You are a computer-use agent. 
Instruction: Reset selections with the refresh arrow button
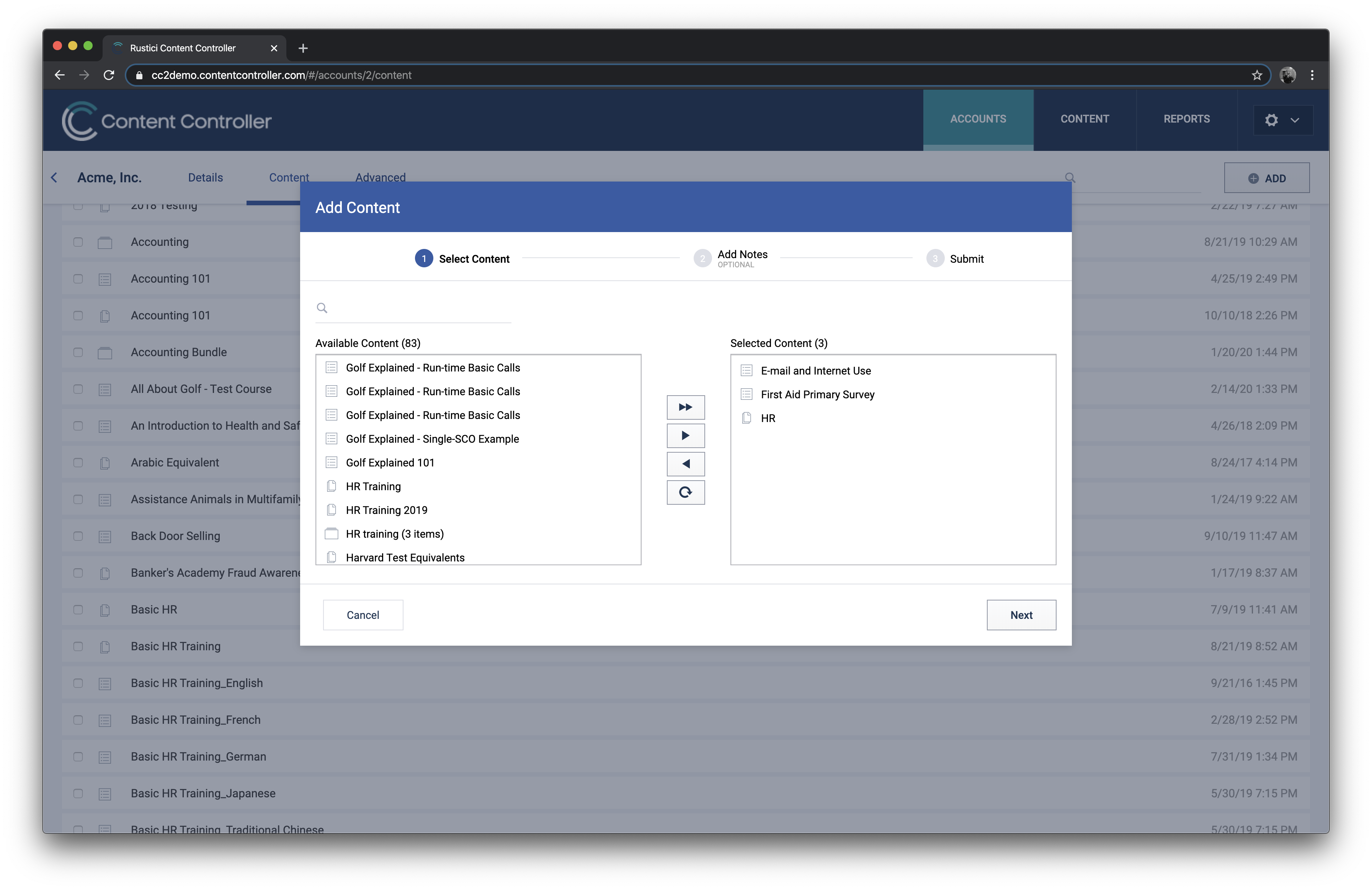tap(685, 492)
